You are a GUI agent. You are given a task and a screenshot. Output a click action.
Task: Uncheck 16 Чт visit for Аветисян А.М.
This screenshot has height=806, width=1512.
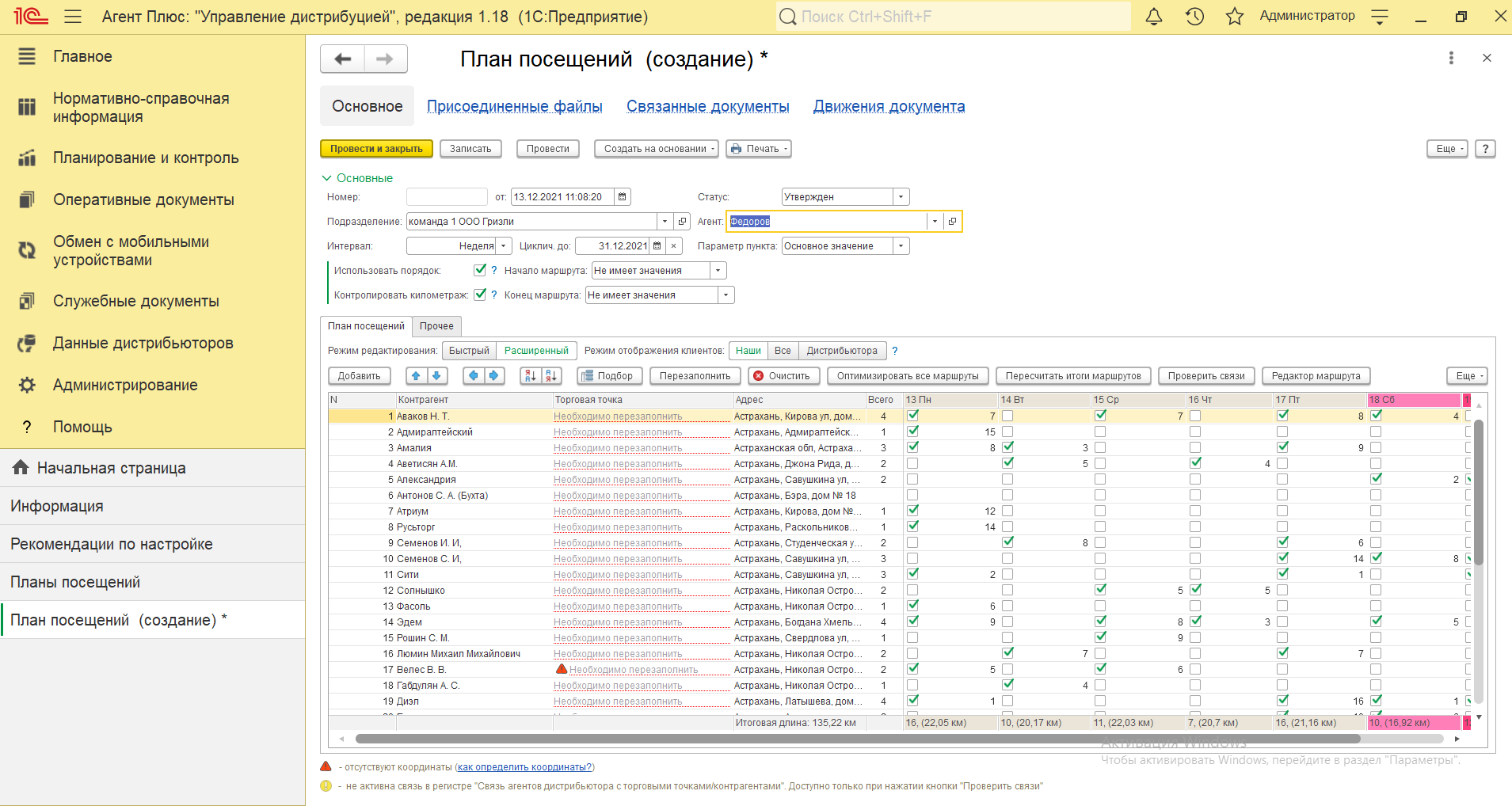coord(1195,462)
